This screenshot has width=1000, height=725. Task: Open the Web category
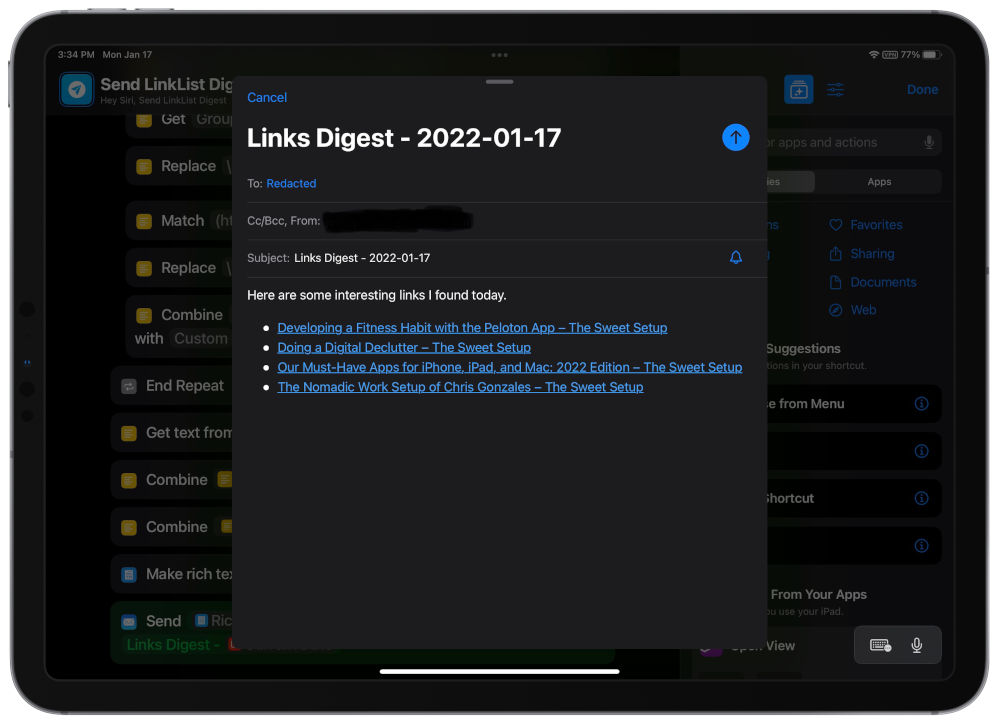click(853, 310)
